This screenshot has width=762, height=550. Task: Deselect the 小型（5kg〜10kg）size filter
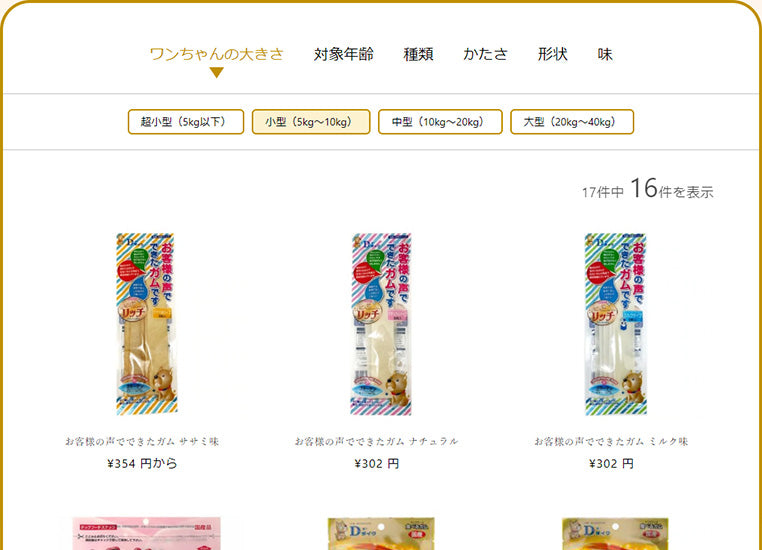(311, 121)
